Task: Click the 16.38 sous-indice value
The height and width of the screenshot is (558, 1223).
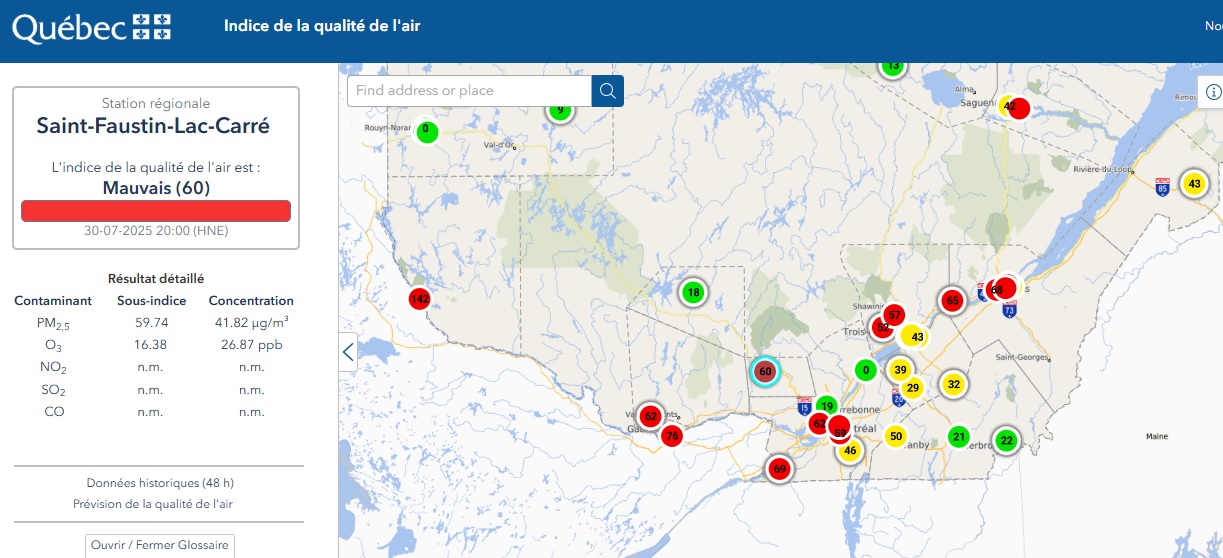Action: pyautogui.click(x=150, y=345)
